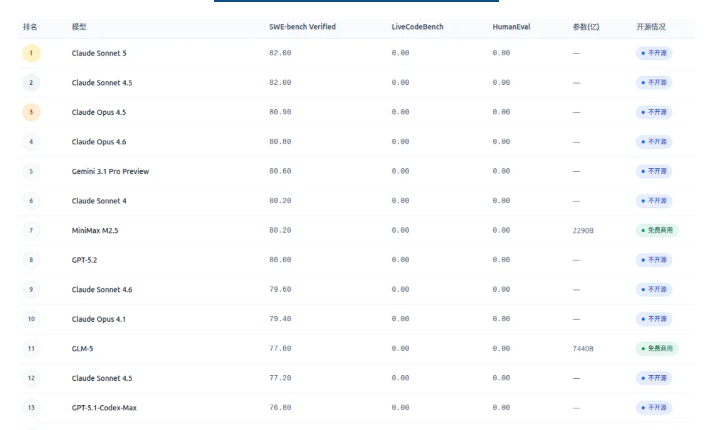727x430 pixels.
Task: Click the 不开源 badge in the Claude Sonnet 5 row
Action: pos(653,53)
